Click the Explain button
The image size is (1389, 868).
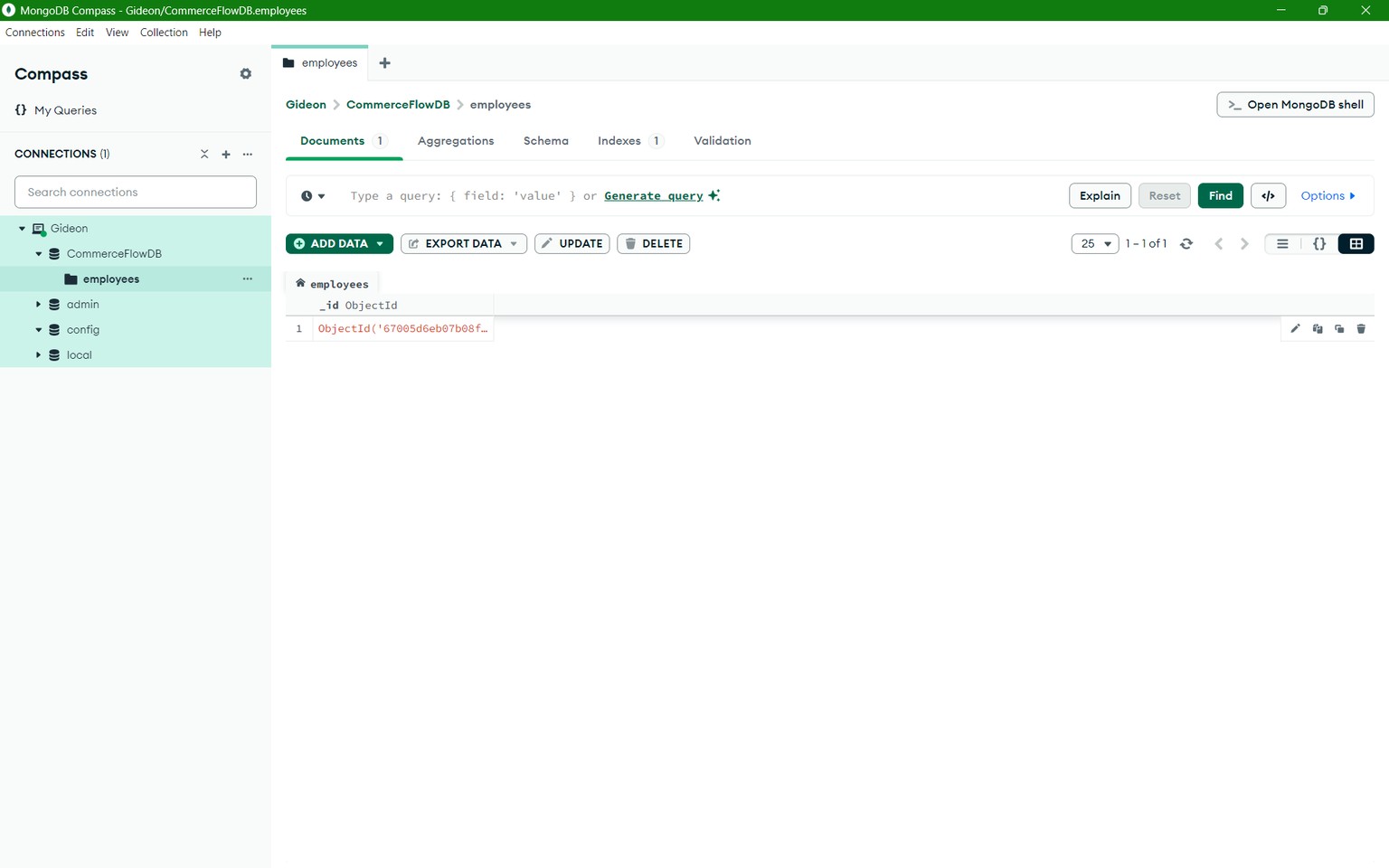(1100, 196)
